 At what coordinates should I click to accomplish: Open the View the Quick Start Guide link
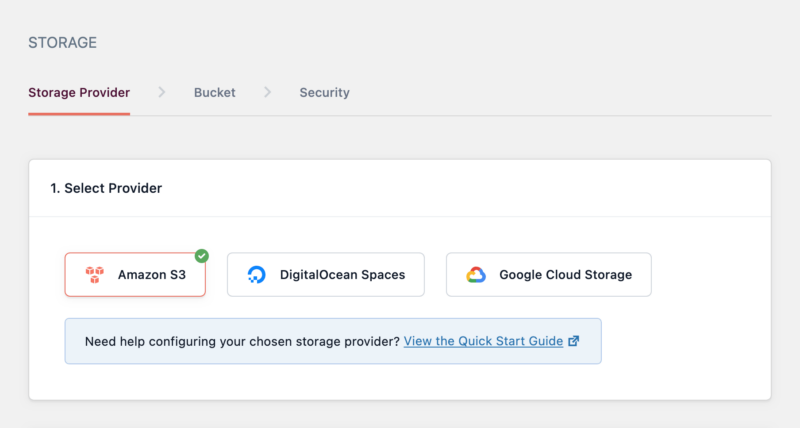pos(483,341)
